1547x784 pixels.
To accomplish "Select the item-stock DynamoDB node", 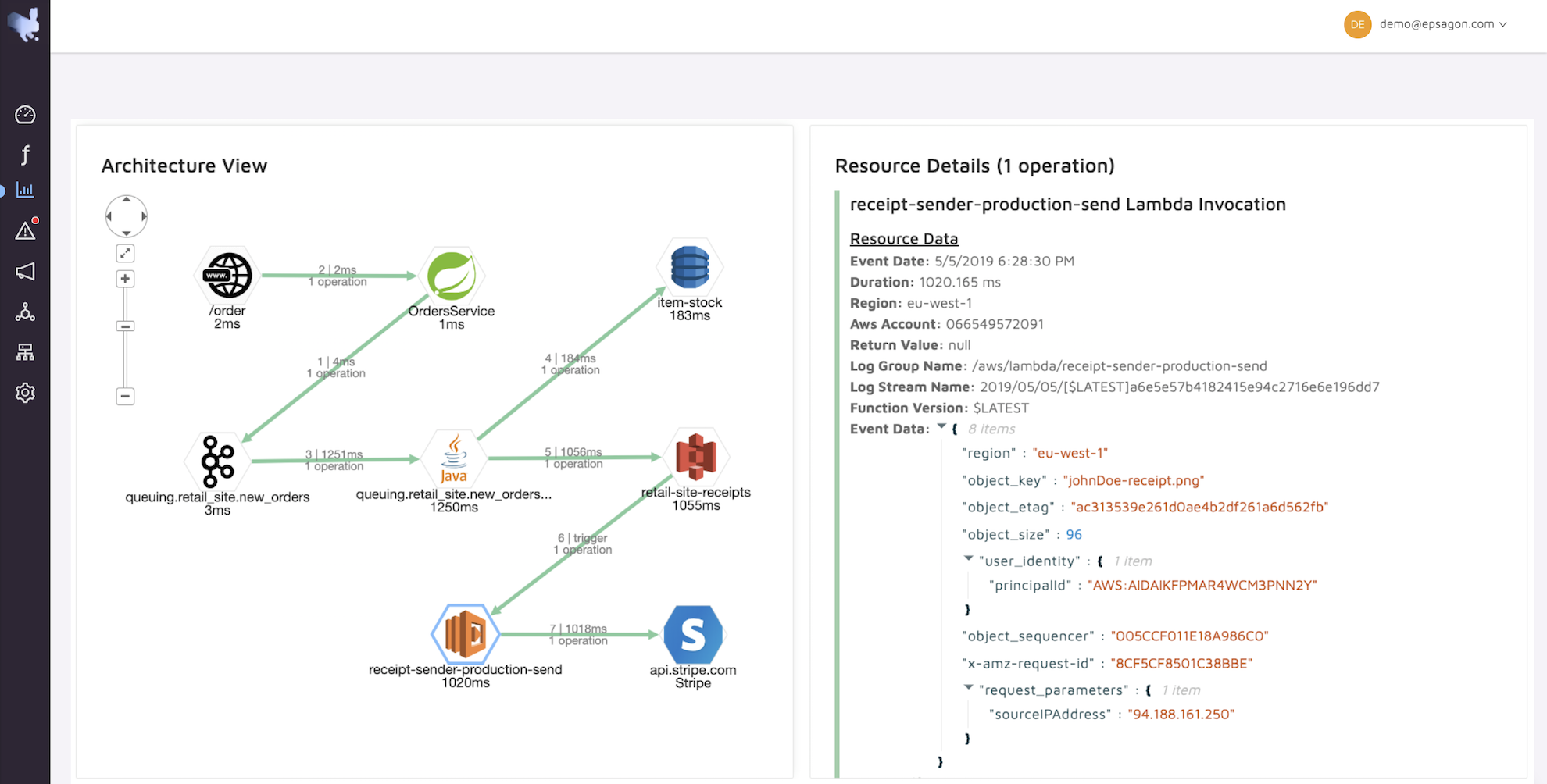I will pyautogui.click(x=689, y=267).
